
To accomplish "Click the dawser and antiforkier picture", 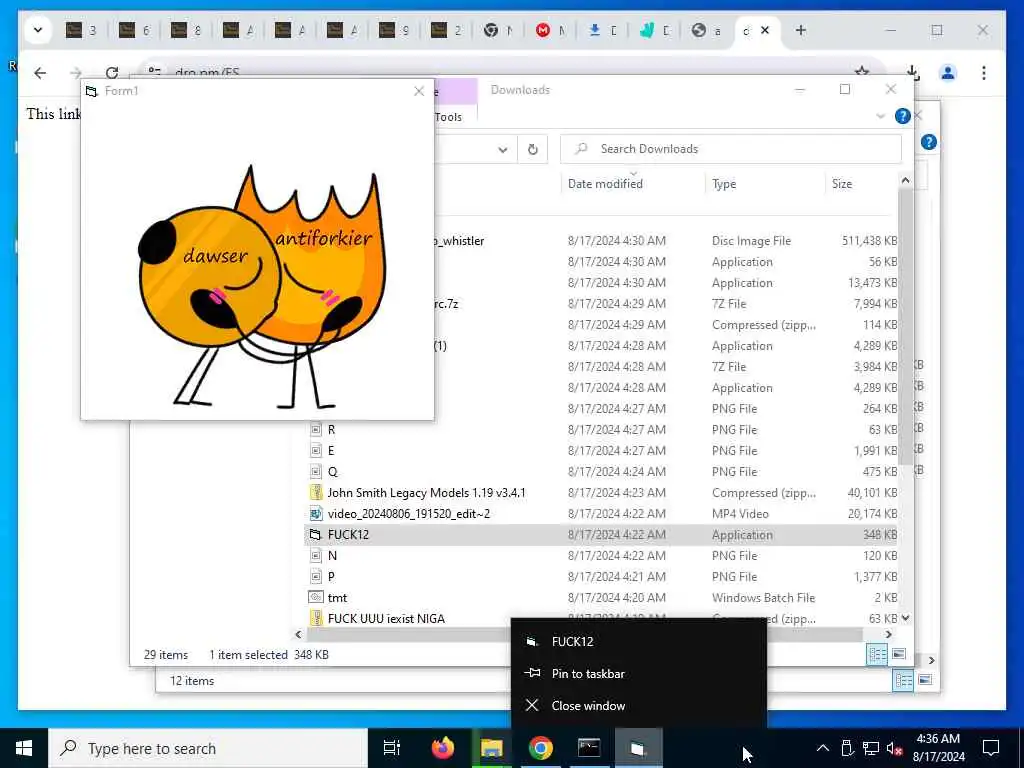I will 262,286.
